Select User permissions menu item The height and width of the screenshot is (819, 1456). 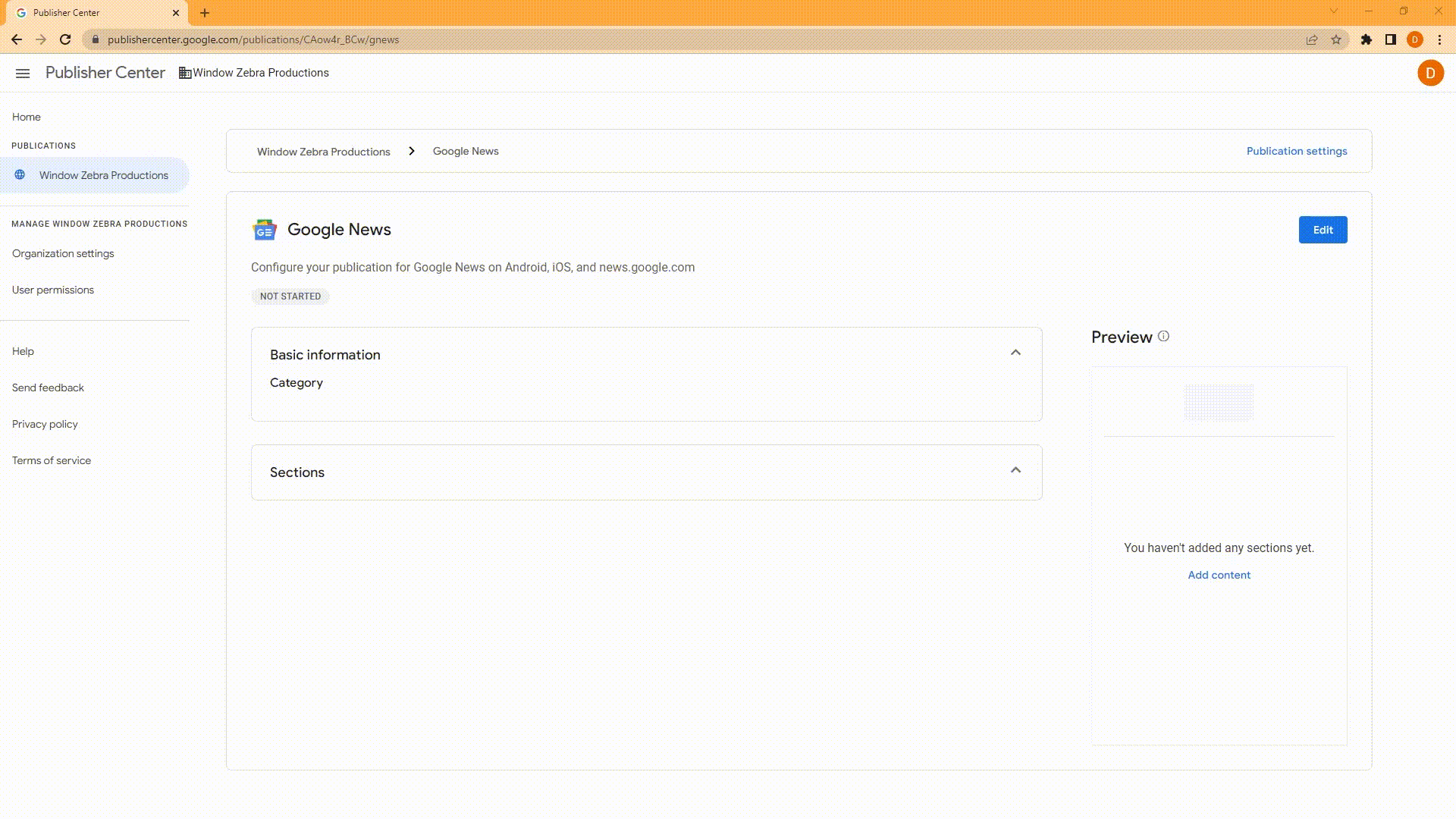pyautogui.click(x=53, y=289)
